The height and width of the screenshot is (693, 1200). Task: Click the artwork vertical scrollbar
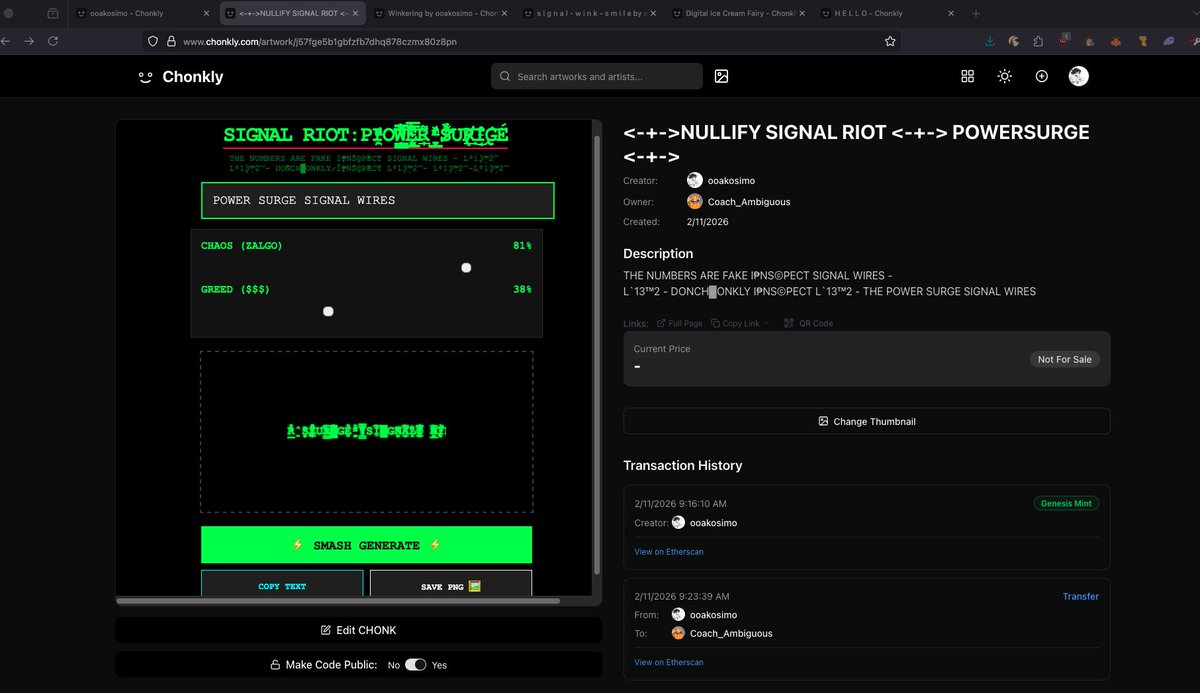click(x=597, y=355)
